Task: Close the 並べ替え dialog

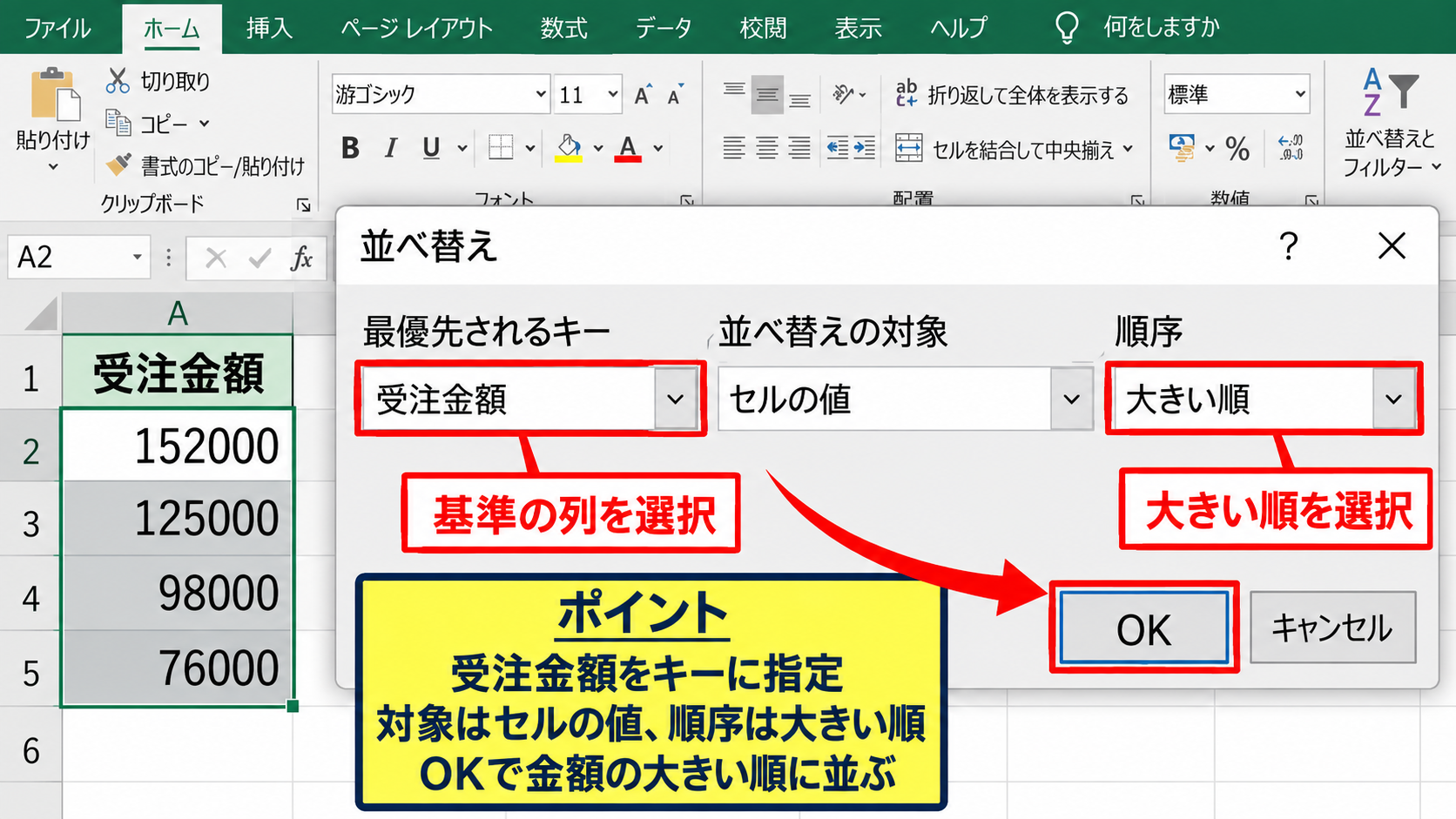Action: [1392, 246]
